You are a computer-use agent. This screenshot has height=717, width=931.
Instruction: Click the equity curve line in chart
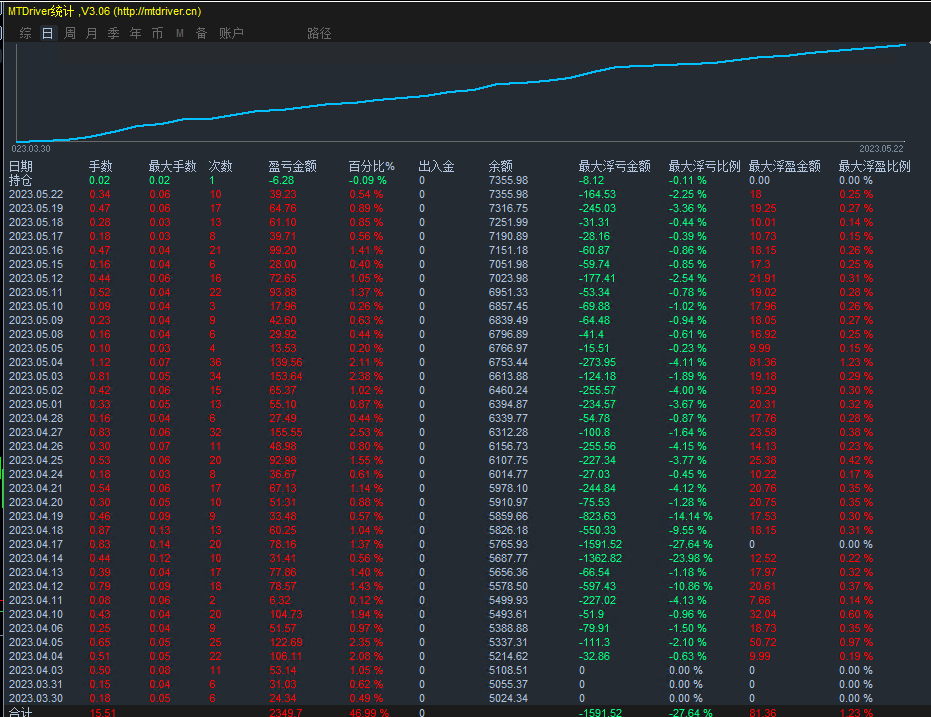point(463,91)
